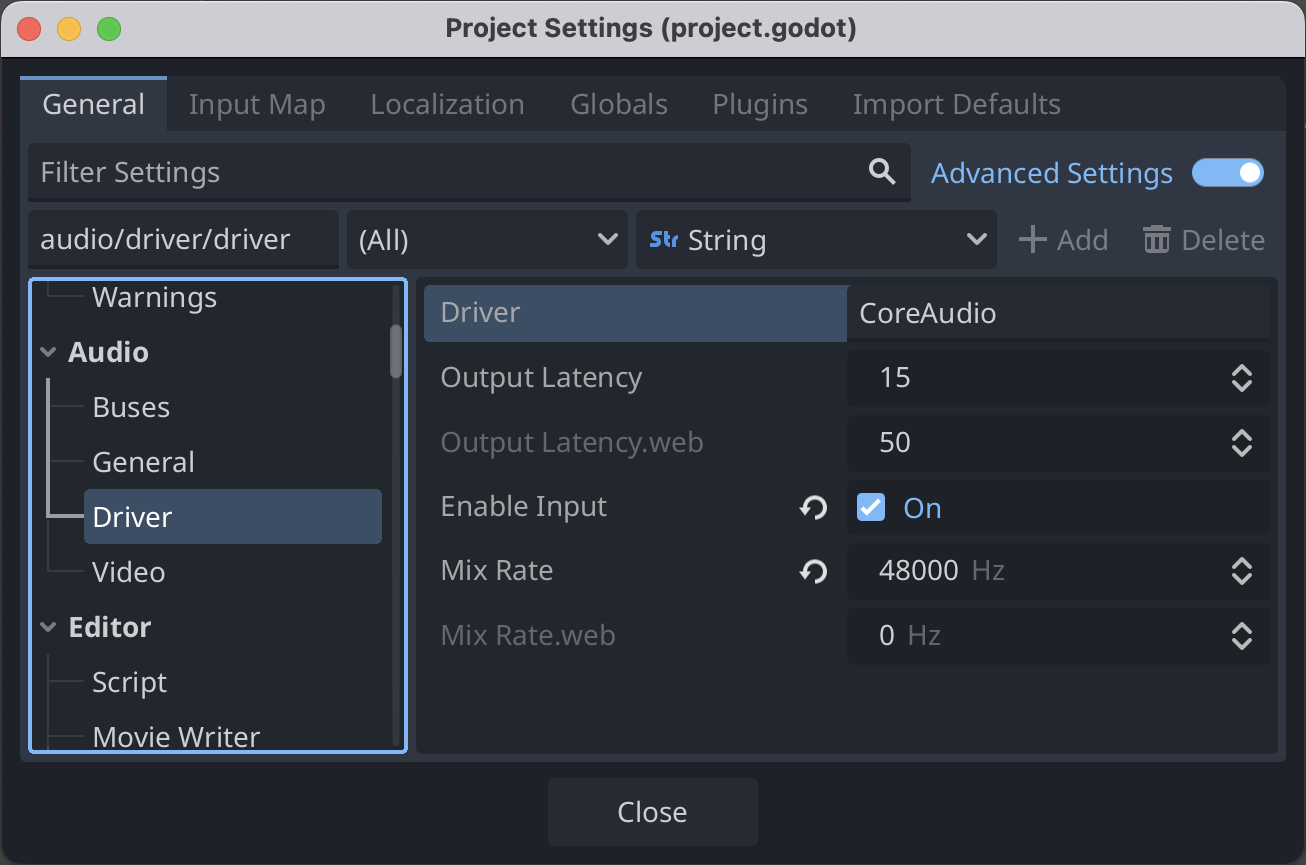This screenshot has height=865, width=1306.
Task: Click inside the Filter Settings search field
Action: coord(400,172)
